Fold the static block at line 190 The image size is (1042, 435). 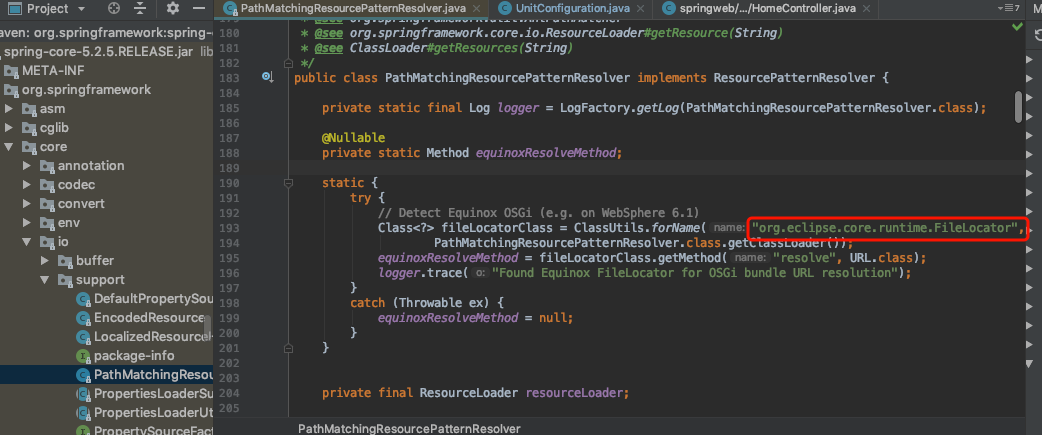[289, 184]
